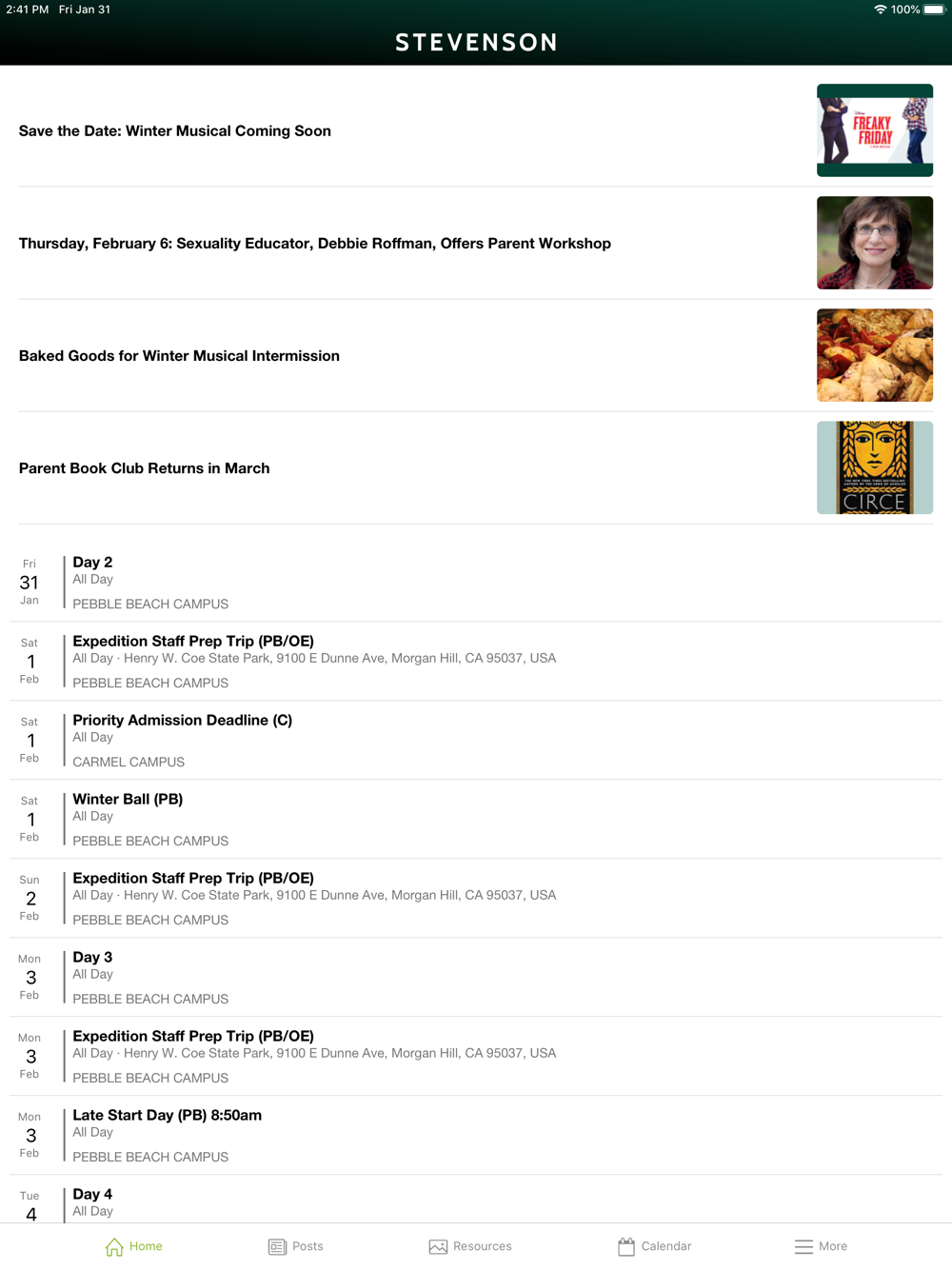Open the Circe book cover thumbnail
The width and height of the screenshot is (952, 1270).
coord(875,467)
